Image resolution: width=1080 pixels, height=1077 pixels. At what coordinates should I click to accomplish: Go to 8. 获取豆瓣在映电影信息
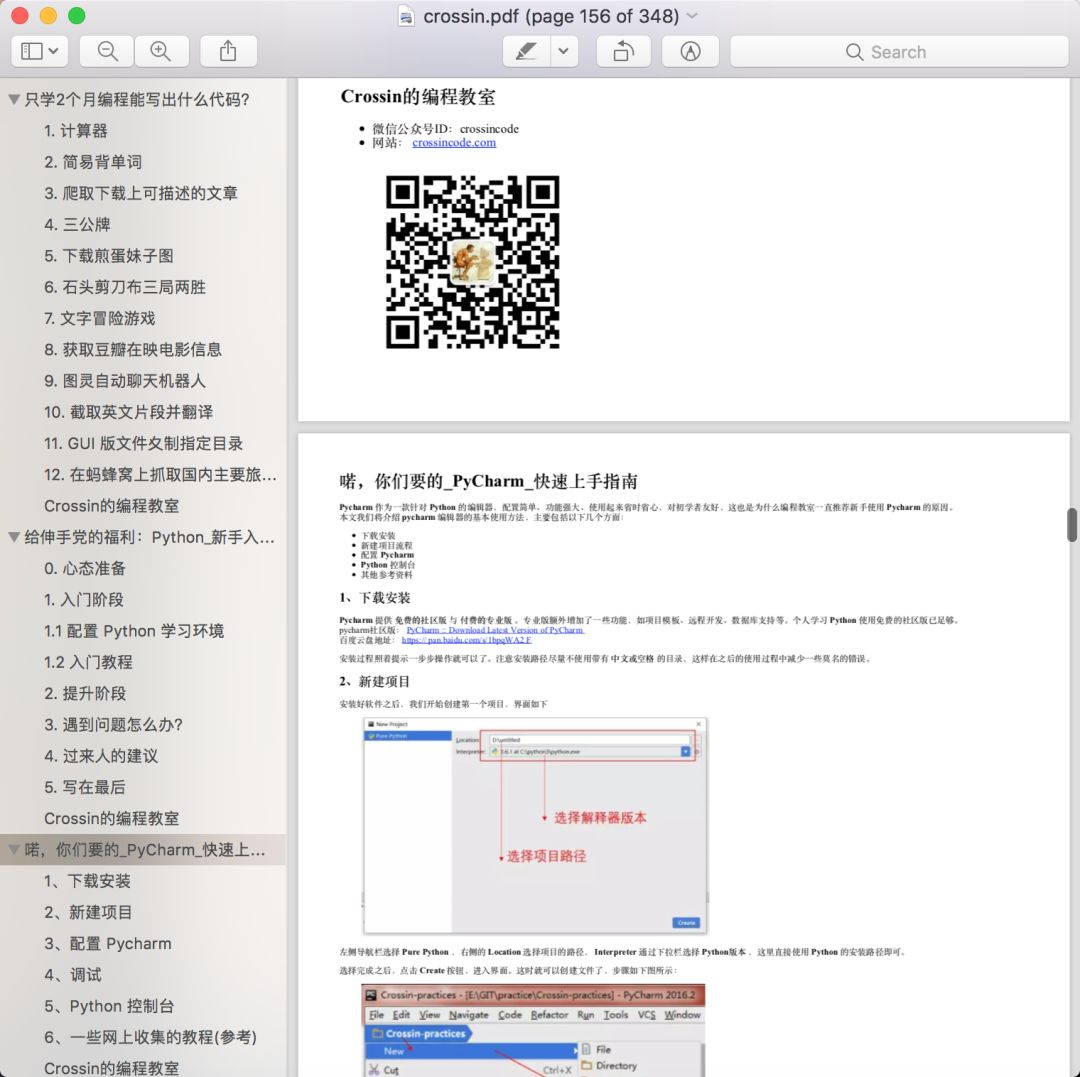[133, 349]
